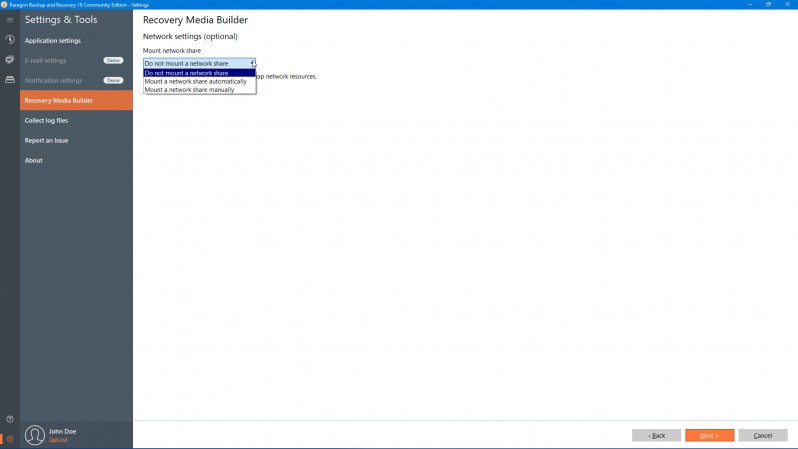
Task: Choose 'Mount a network share automatically'
Action: (x=199, y=81)
